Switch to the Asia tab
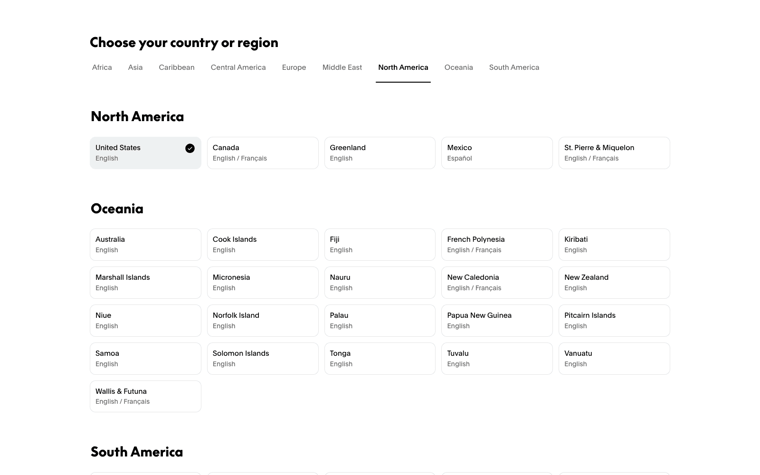Viewport: 760px width, 475px height. coord(135,67)
